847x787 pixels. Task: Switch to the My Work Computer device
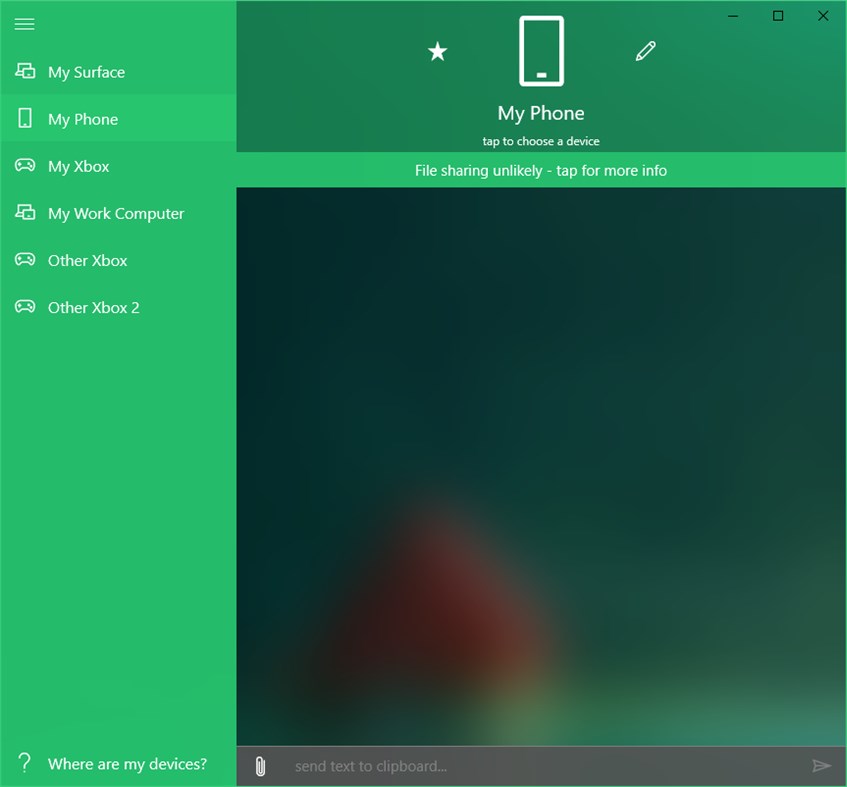point(116,213)
